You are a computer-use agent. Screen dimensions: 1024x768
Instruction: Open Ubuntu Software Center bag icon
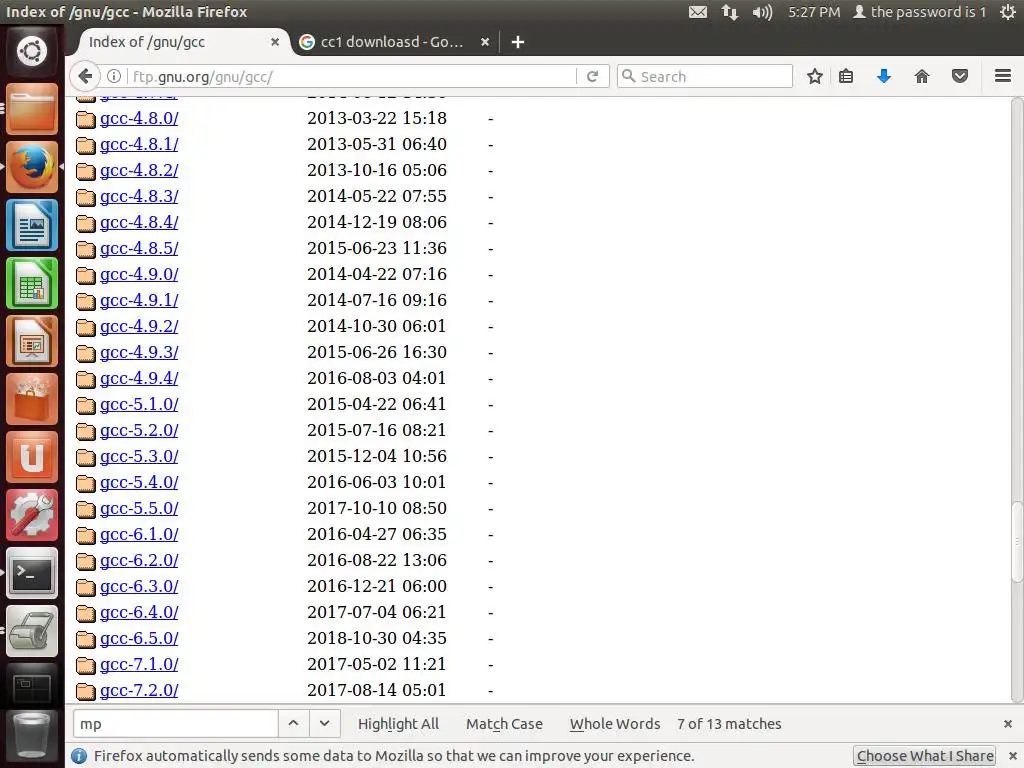coord(31,400)
